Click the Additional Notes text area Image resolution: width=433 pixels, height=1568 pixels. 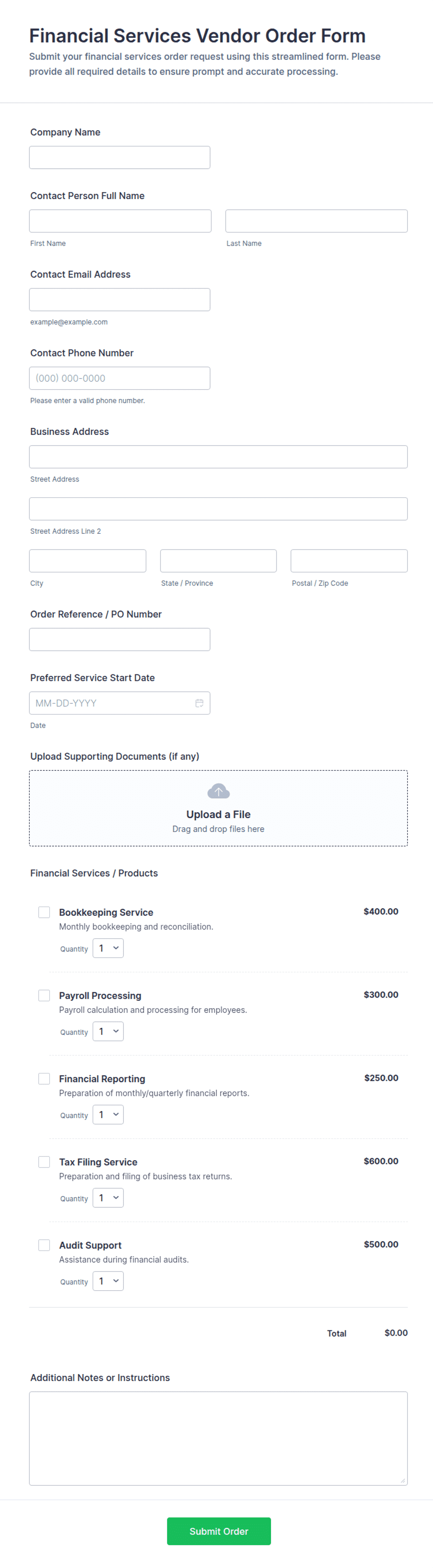[218, 1438]
